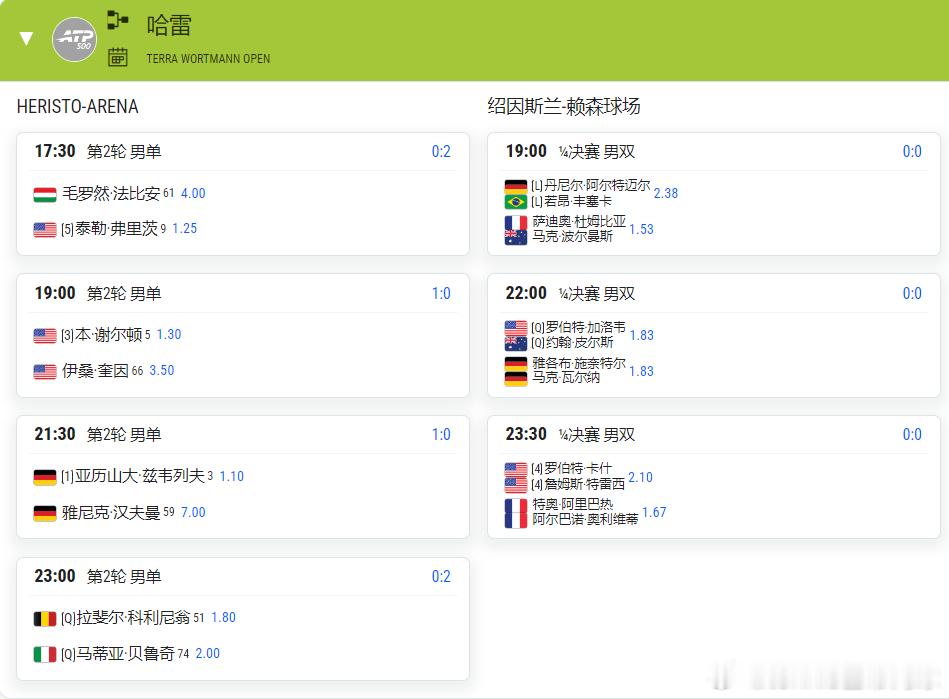This screenshot has height=699, width=949.
Task: Select odds 7.00 for 雅尼克·汉夫曼
Action: [x=193, y=513]
